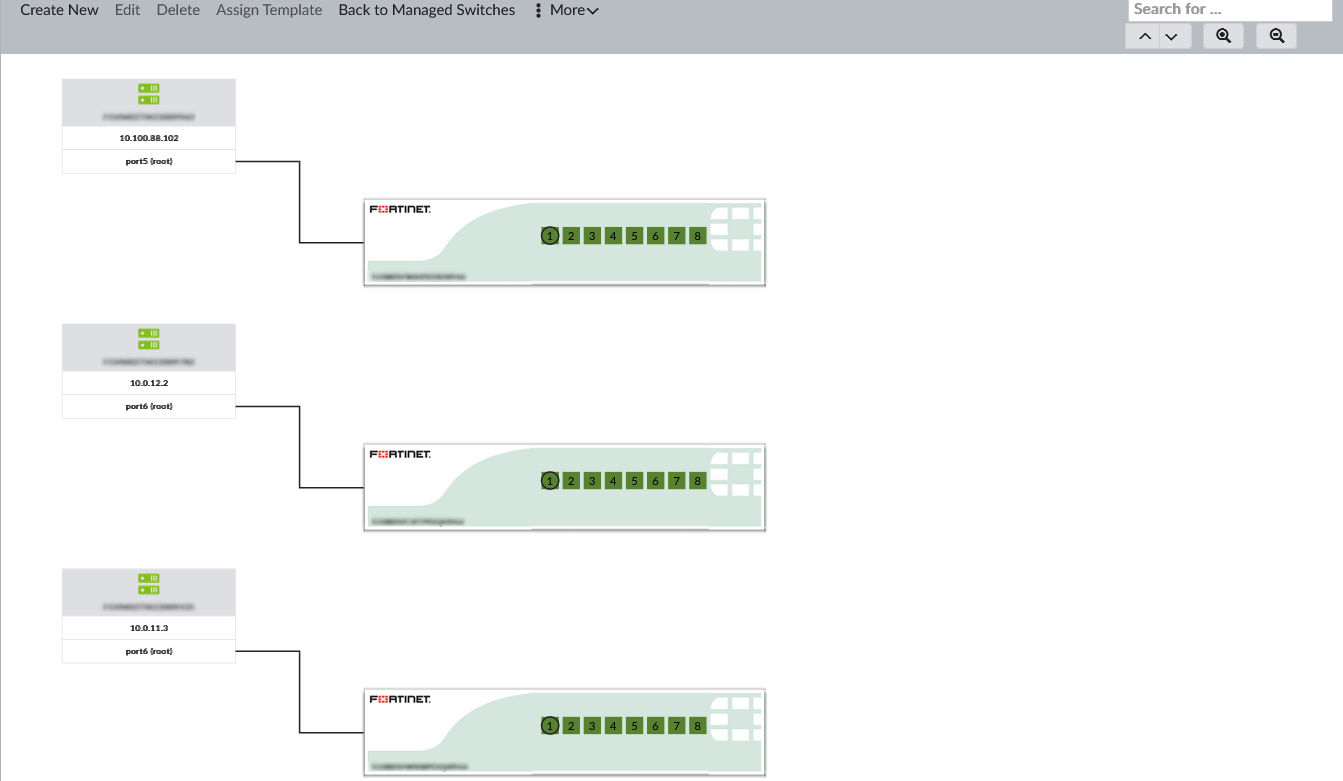
Task: Click Fortinet logo on switch linked to 10.0.11.3
Action: pyautogui.click(x=400, y=699)
